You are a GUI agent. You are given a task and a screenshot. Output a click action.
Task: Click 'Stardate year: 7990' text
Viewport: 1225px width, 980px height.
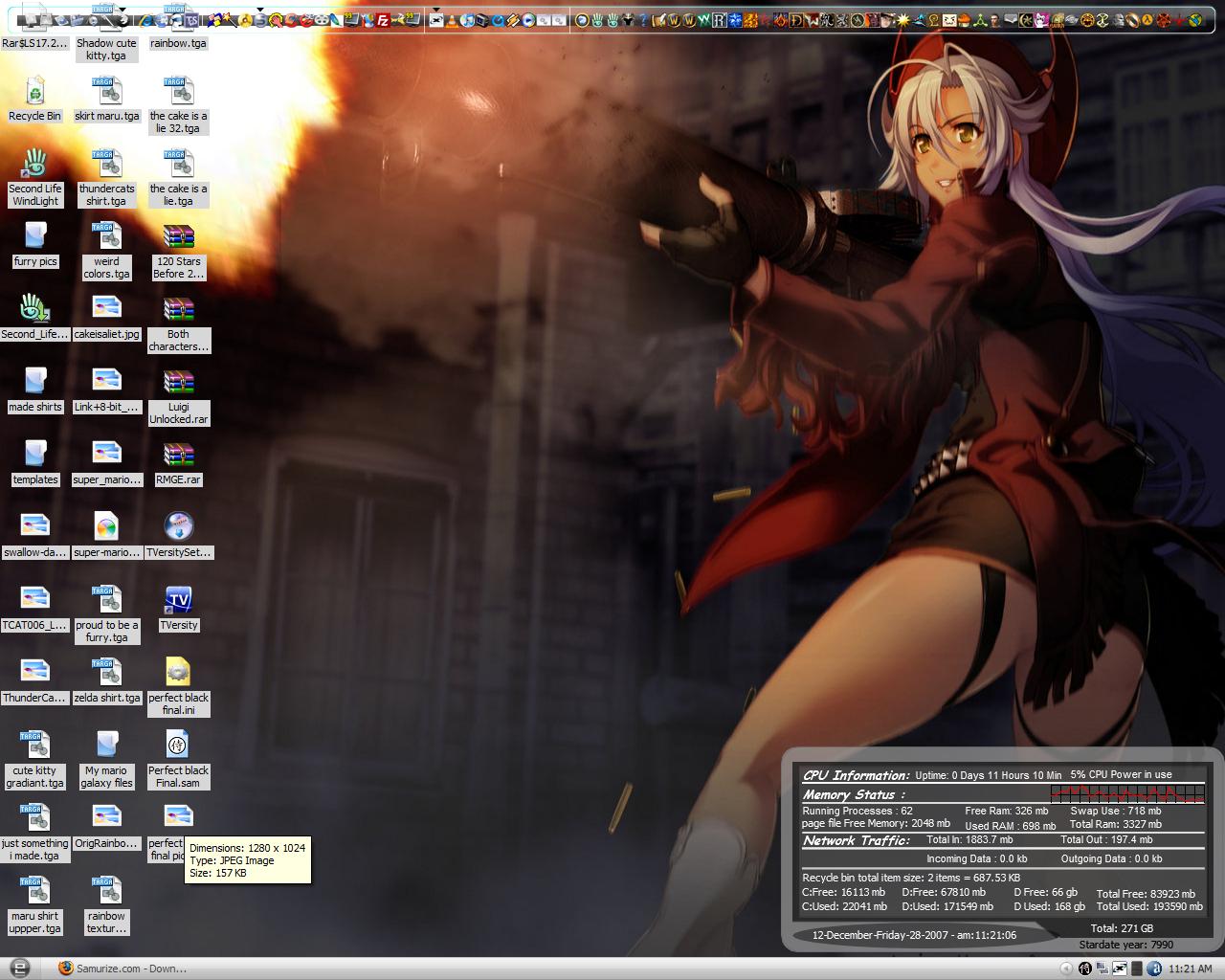coord(1125,945)
